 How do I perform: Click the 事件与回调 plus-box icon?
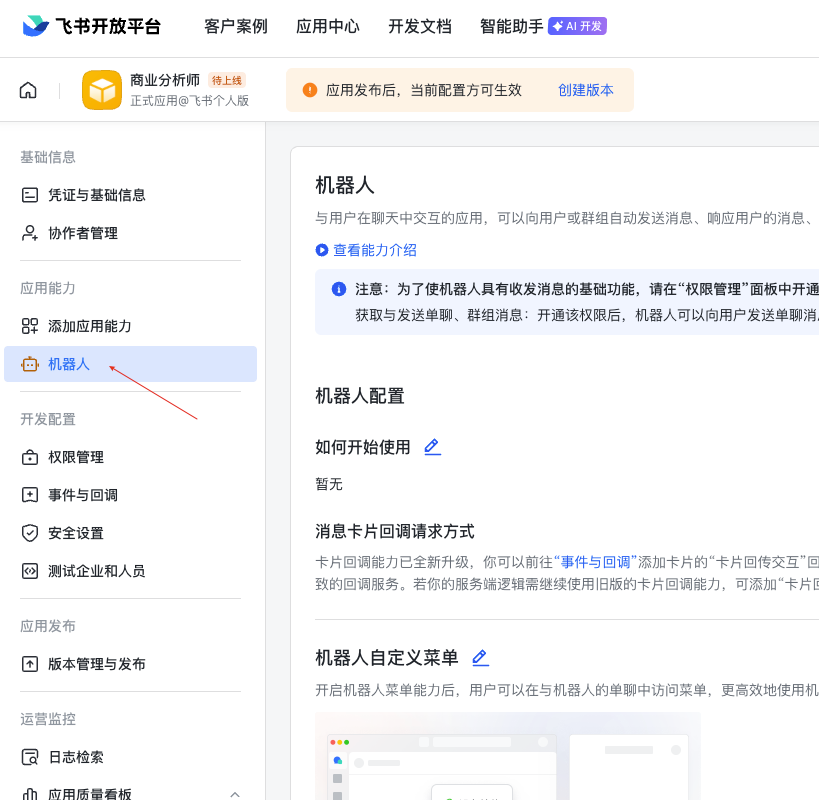click(x=30, y=495)
